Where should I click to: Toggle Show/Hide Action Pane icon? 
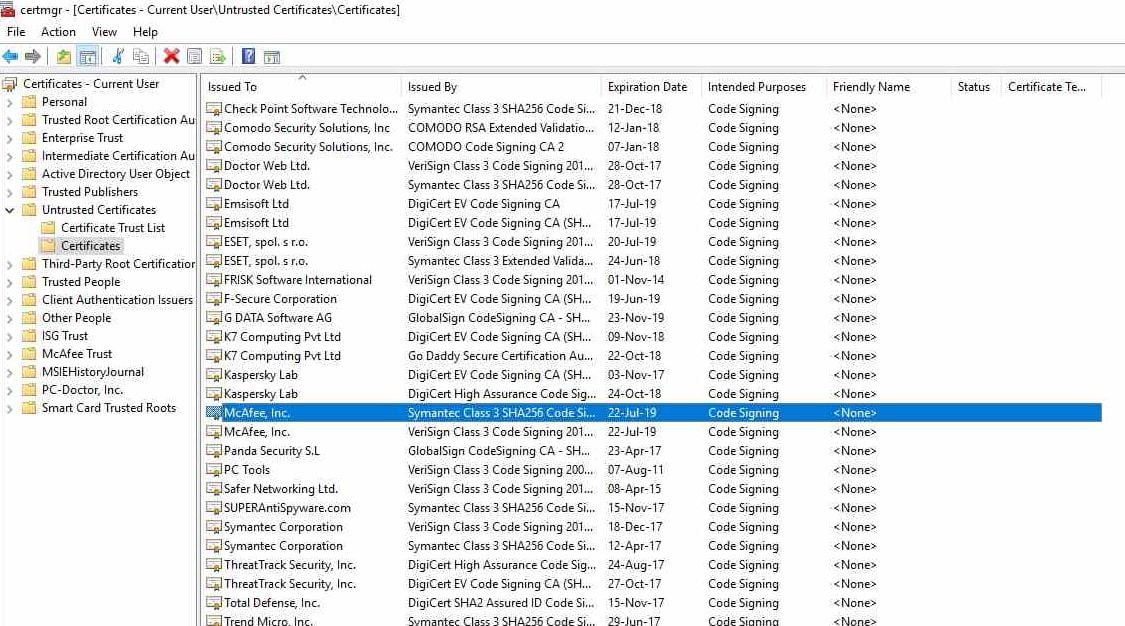coord(272,57)
